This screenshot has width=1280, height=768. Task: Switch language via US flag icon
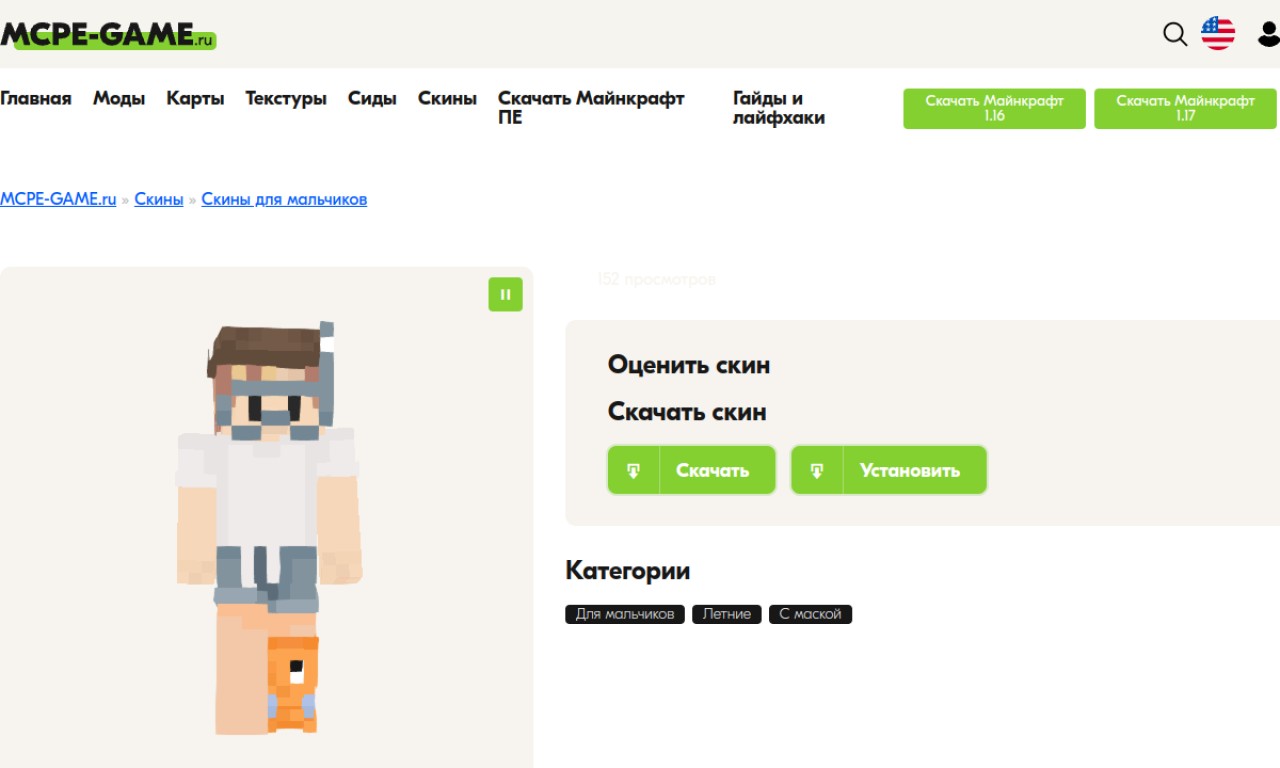pyautogui.click(x=1218, y=34)
